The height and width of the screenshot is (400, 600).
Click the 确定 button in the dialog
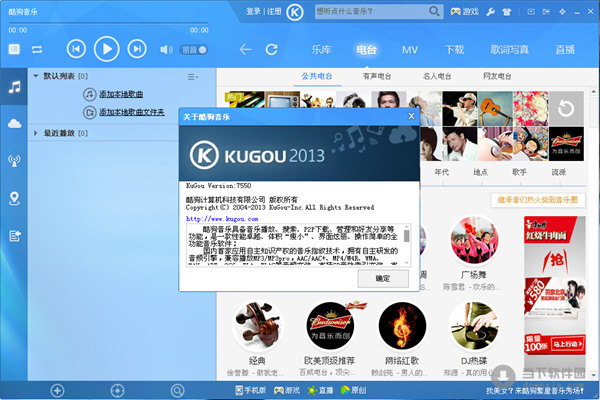[383, 278]
